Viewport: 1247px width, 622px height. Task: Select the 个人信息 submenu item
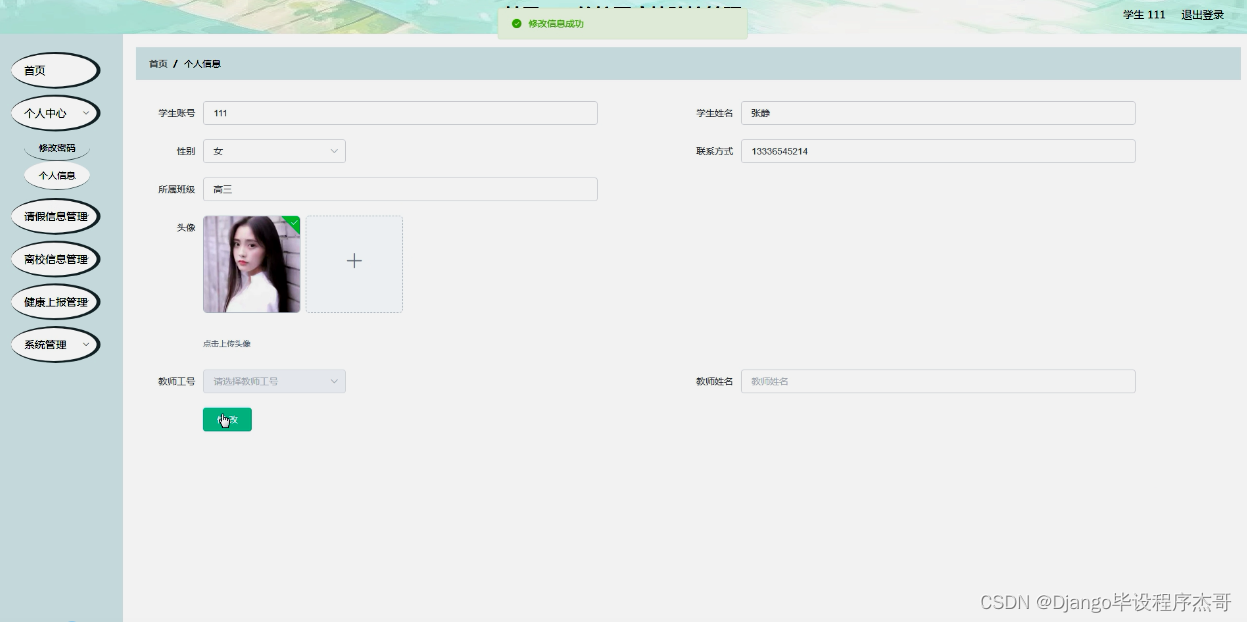tap(57, 175)
